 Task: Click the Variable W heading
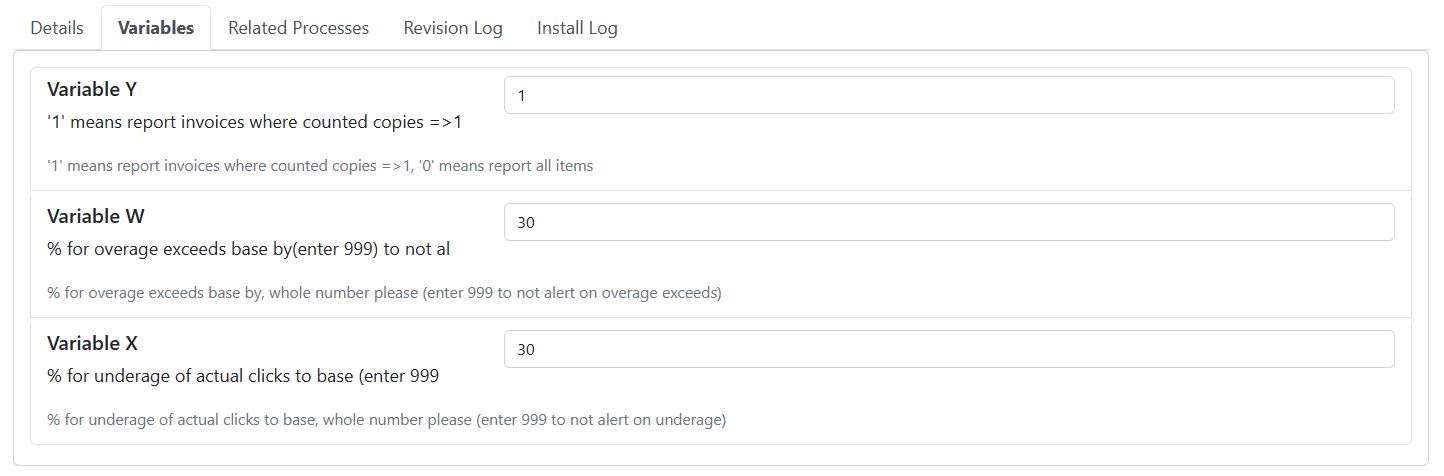96,216
